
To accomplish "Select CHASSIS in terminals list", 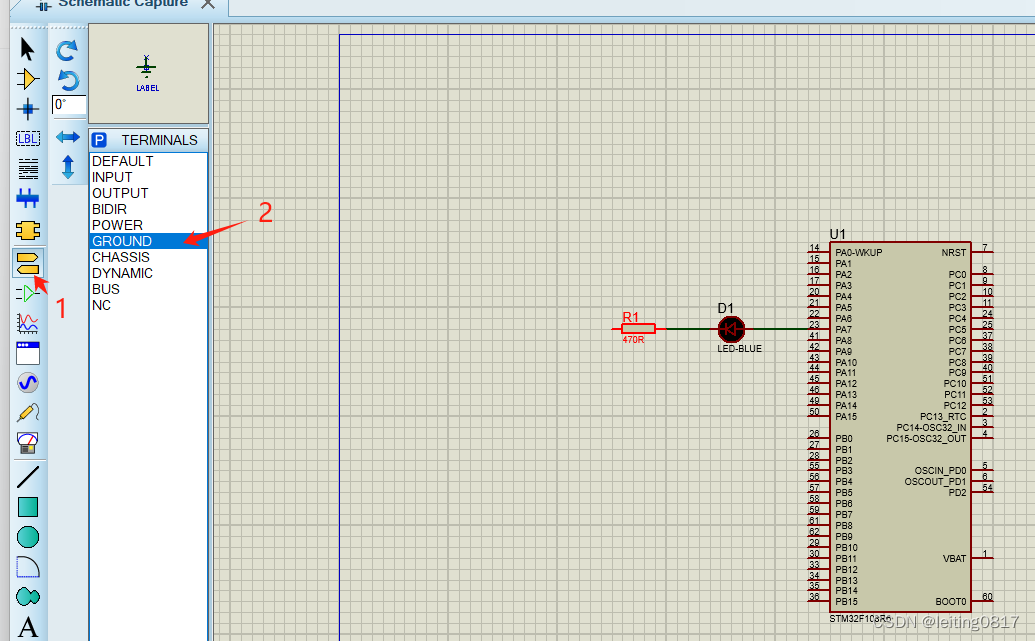I will pos(149,257).
